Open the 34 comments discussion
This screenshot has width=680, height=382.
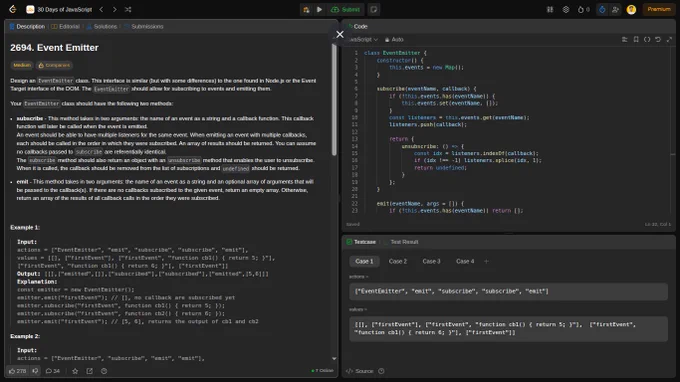pyautogui.click(x=53, y=371)
